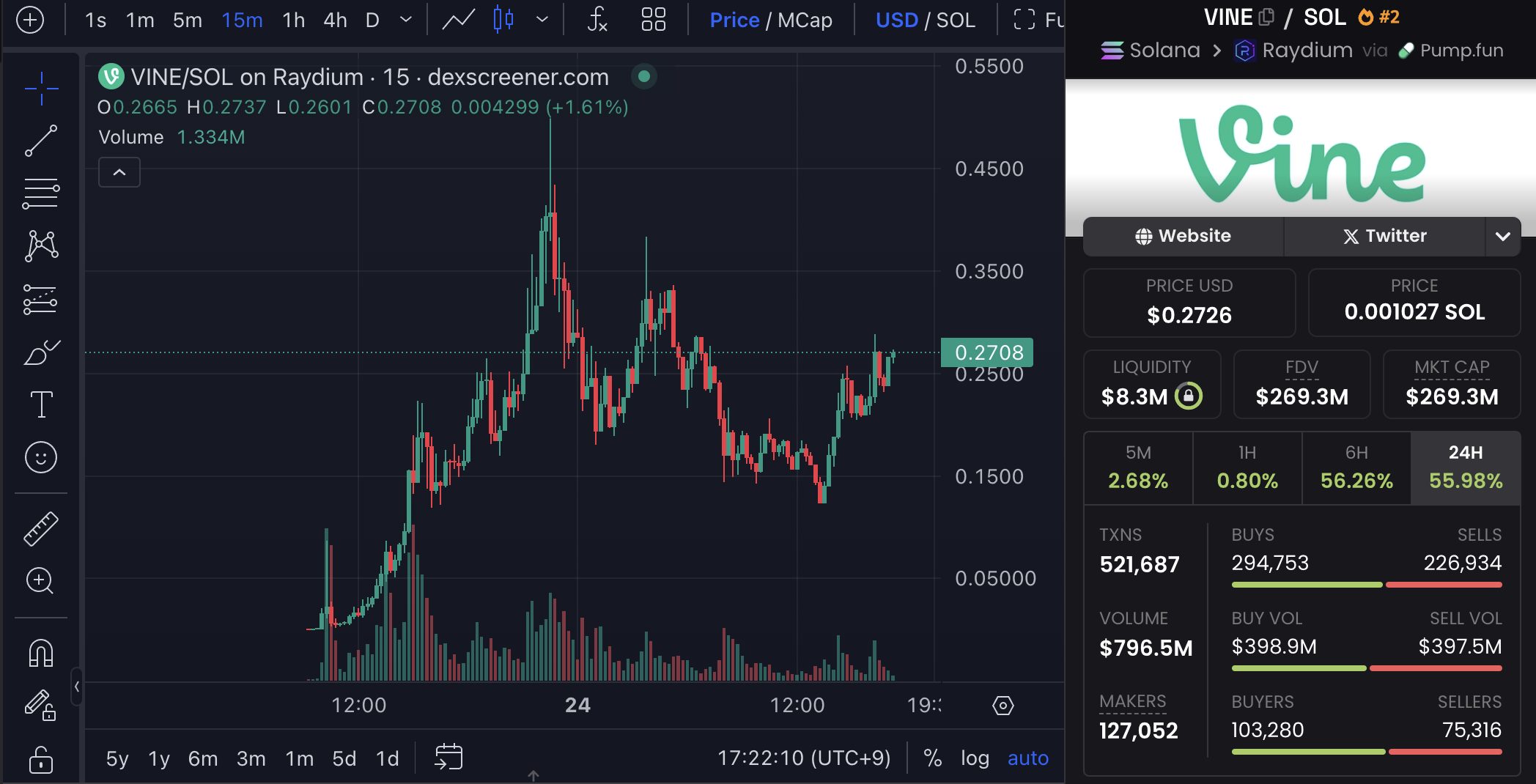Switch to the 6H stats tab
Viewport: 1536px width, 784px height.
tap(1356, 467)
